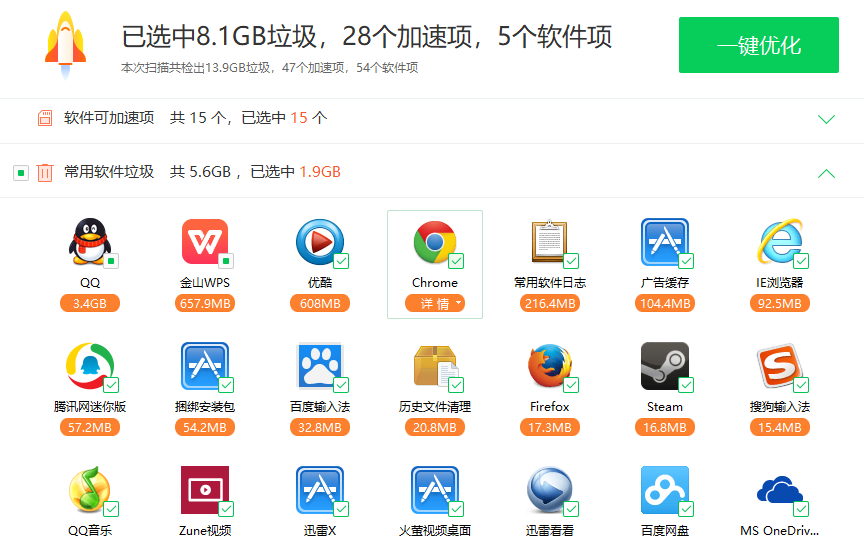864x541 pixels.
Task: Select the QQ音乐 icon
Action: coord(90,489)
